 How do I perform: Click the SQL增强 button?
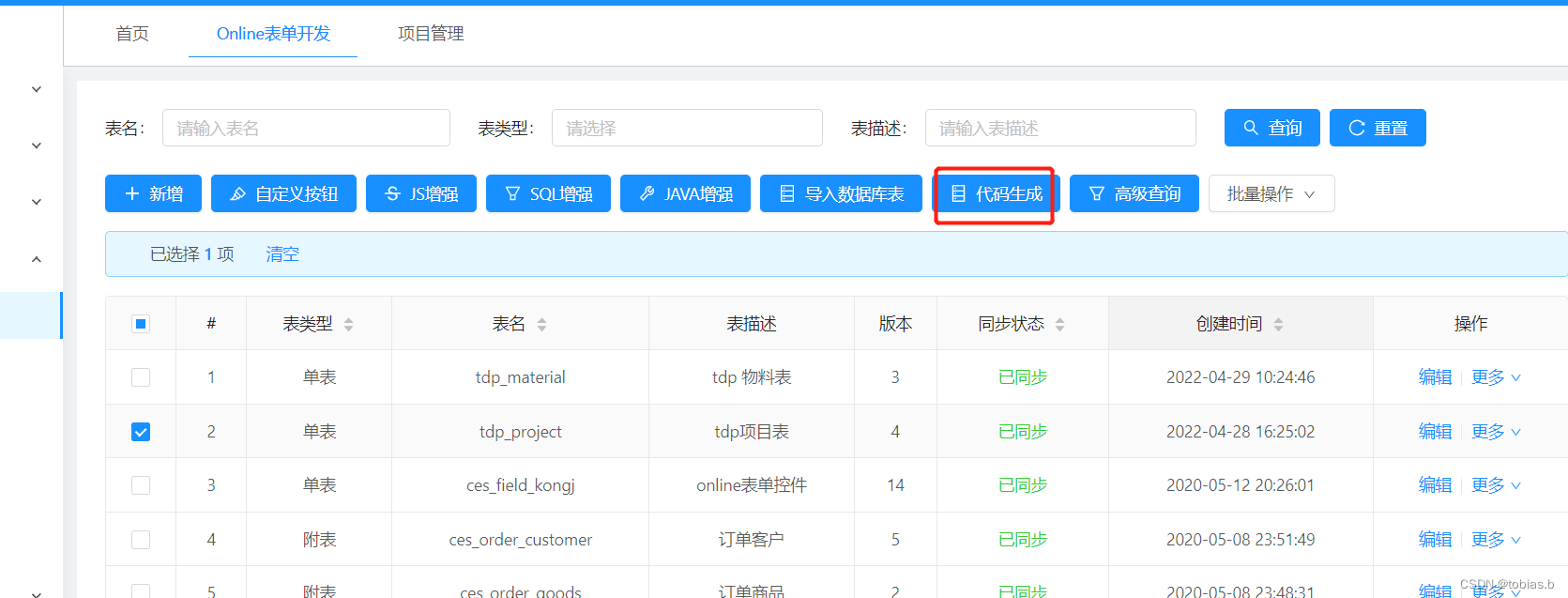click(x=548, y=193)
